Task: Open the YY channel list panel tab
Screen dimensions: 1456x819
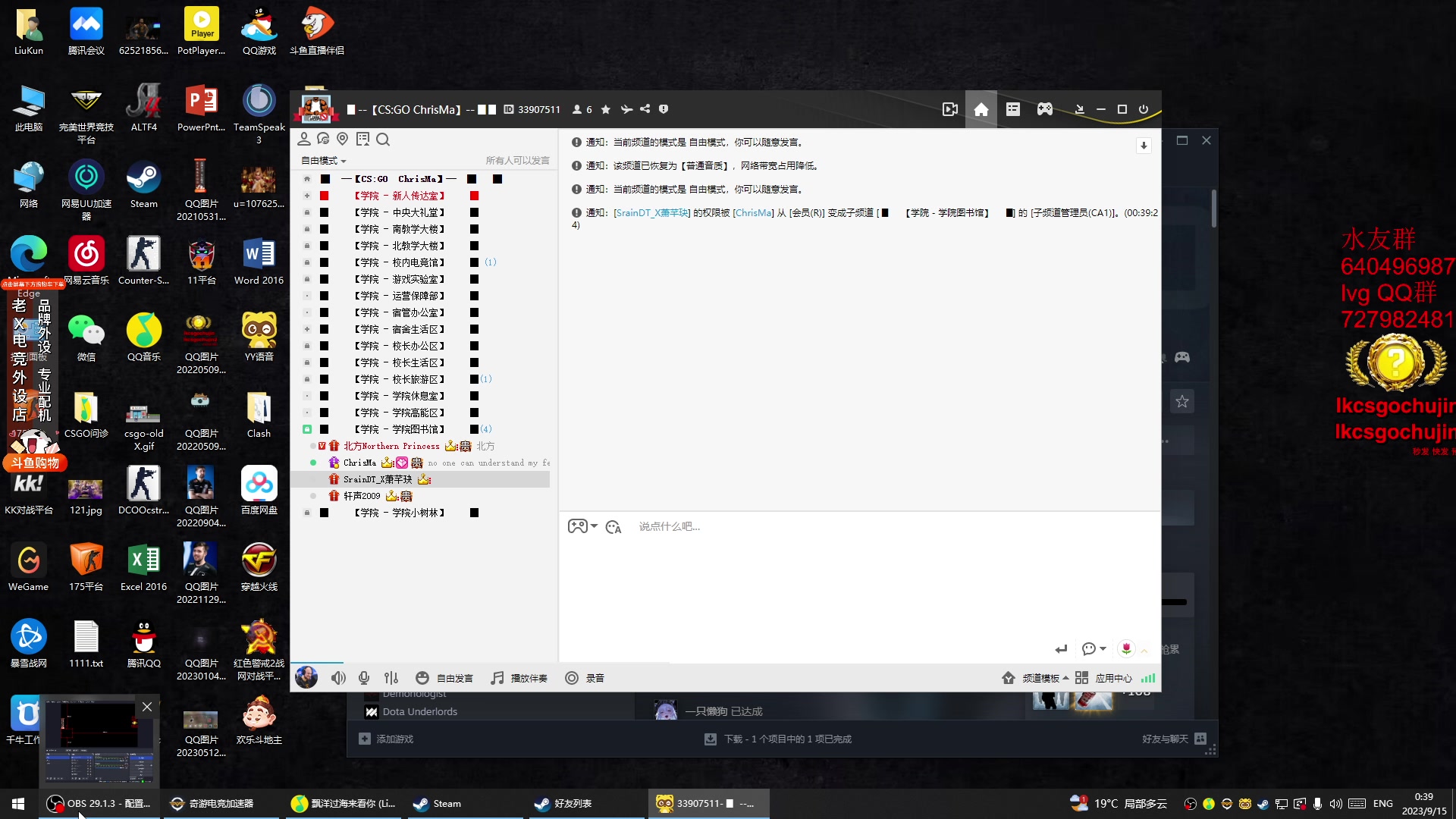Action: click(x=1012, y=109)
